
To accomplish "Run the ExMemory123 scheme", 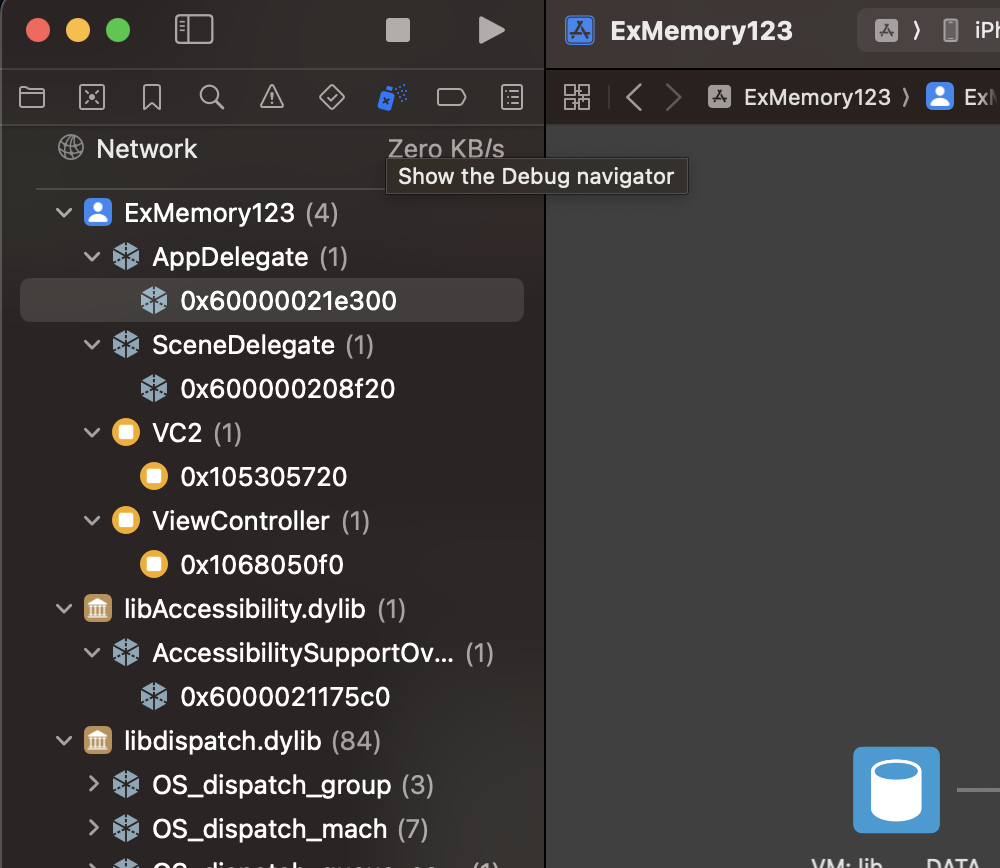I will (x=491, y=30).
